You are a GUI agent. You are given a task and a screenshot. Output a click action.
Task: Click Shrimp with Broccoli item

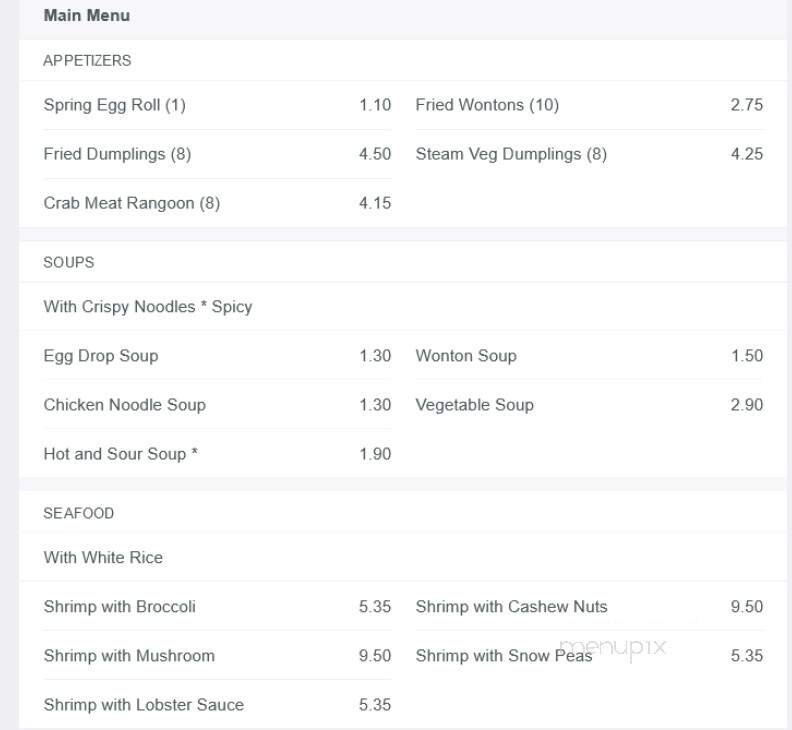tap(120, 607)
